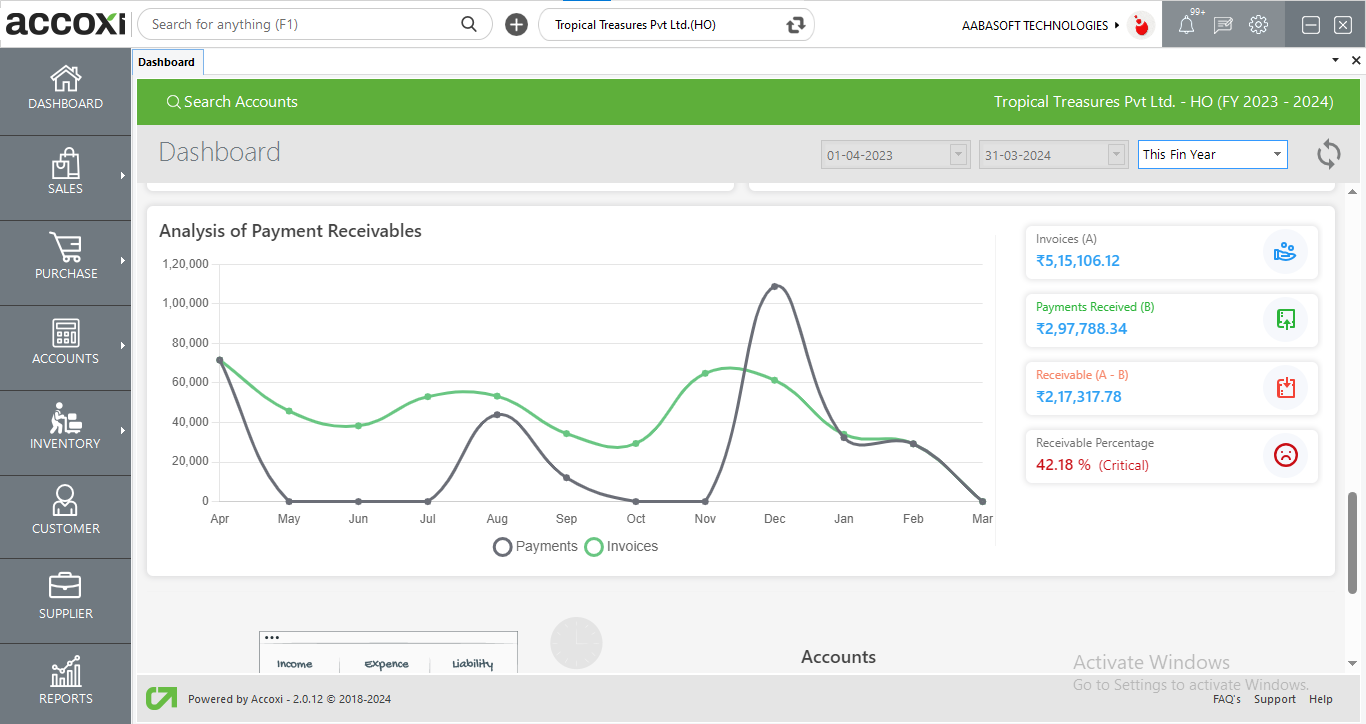Open the messages chat icon
This screenshot has width=1366, height=724.
(1222, 26)
